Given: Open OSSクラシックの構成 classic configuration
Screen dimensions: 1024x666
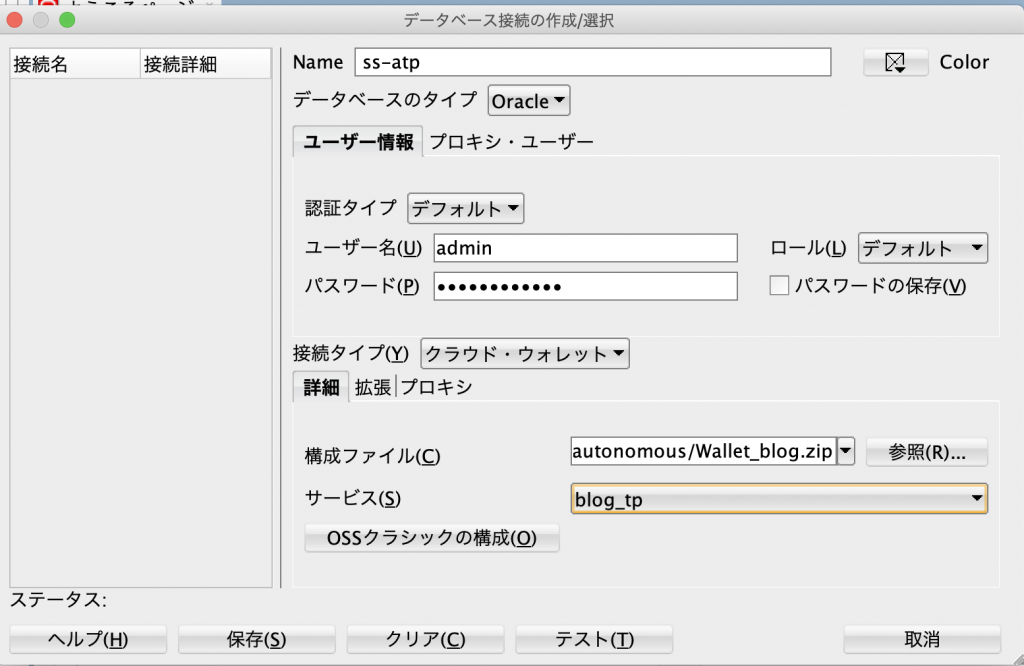Looking at the screenshot, I should 431,537.
